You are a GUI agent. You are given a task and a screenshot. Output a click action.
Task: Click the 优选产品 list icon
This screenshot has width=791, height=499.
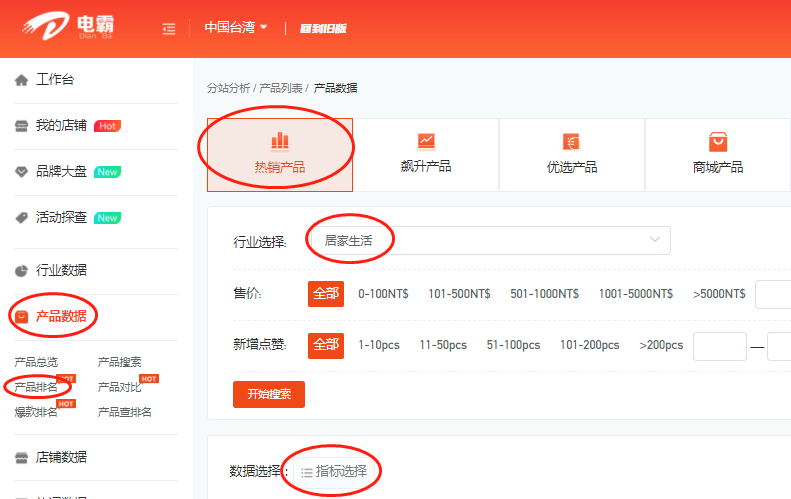(x=572, y=141)
